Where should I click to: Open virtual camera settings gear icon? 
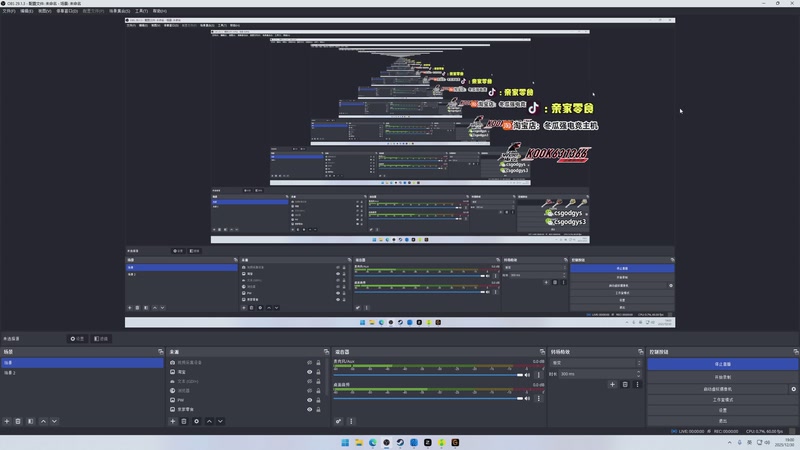point(793,389)
